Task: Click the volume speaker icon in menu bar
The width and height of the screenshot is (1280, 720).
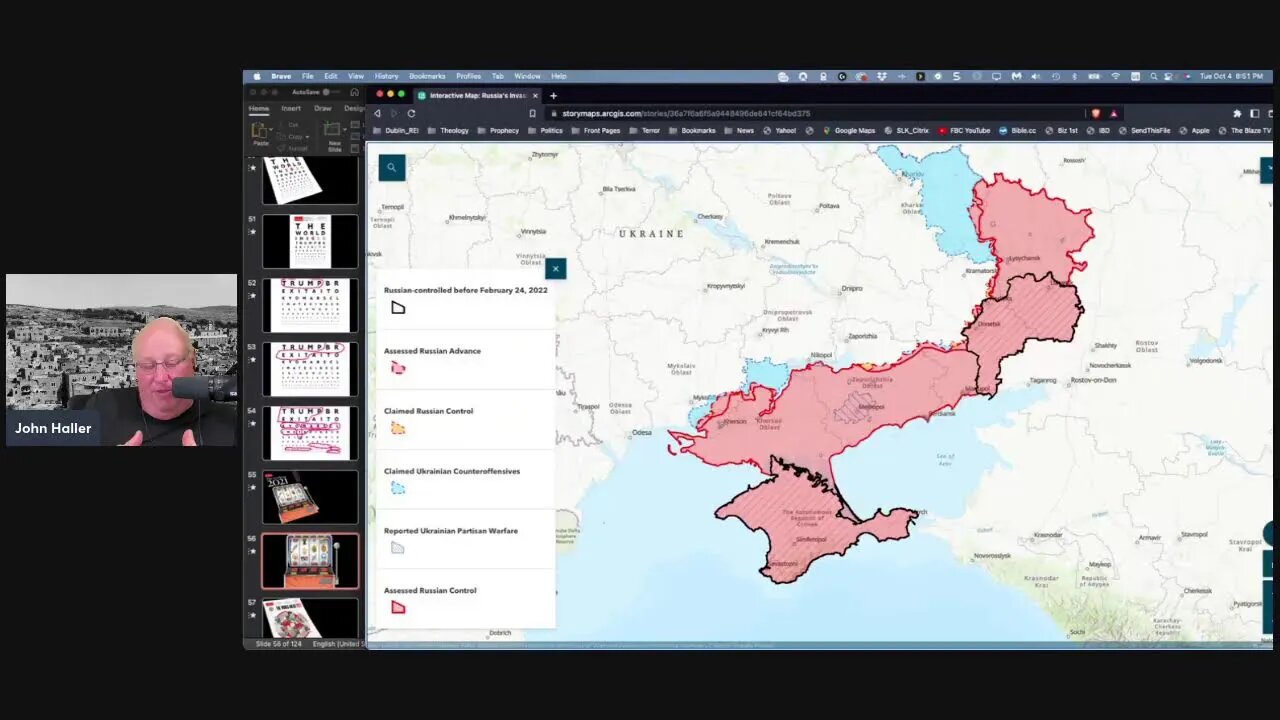Action: click(1035, 76)
